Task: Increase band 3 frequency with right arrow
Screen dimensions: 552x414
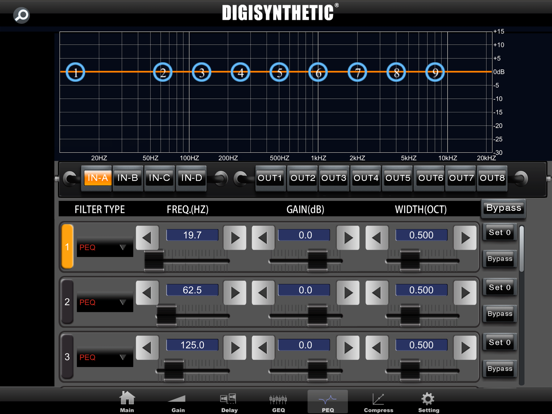Action: tap(235, 348)
